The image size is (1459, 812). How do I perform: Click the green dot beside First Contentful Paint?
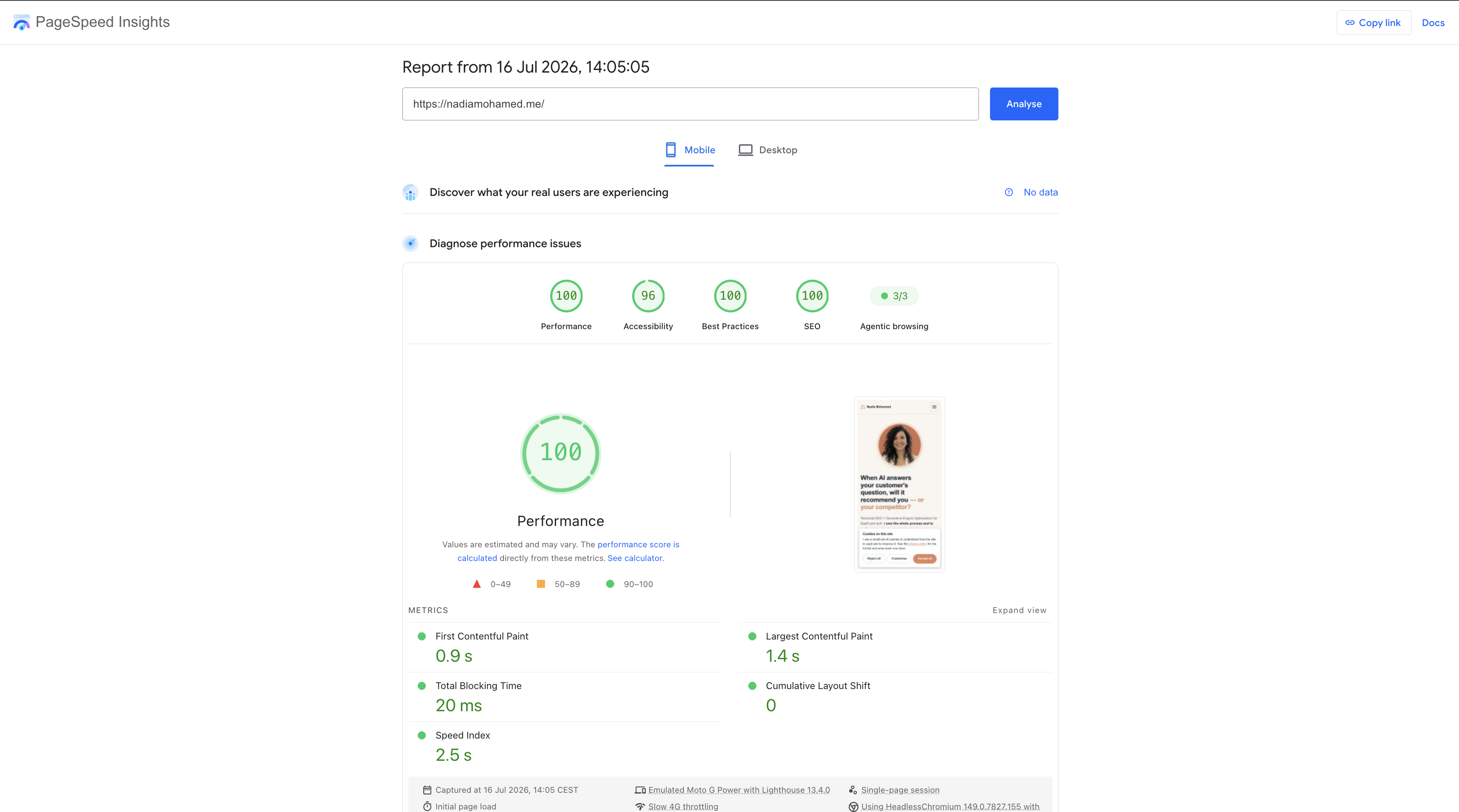pos(422,637)
